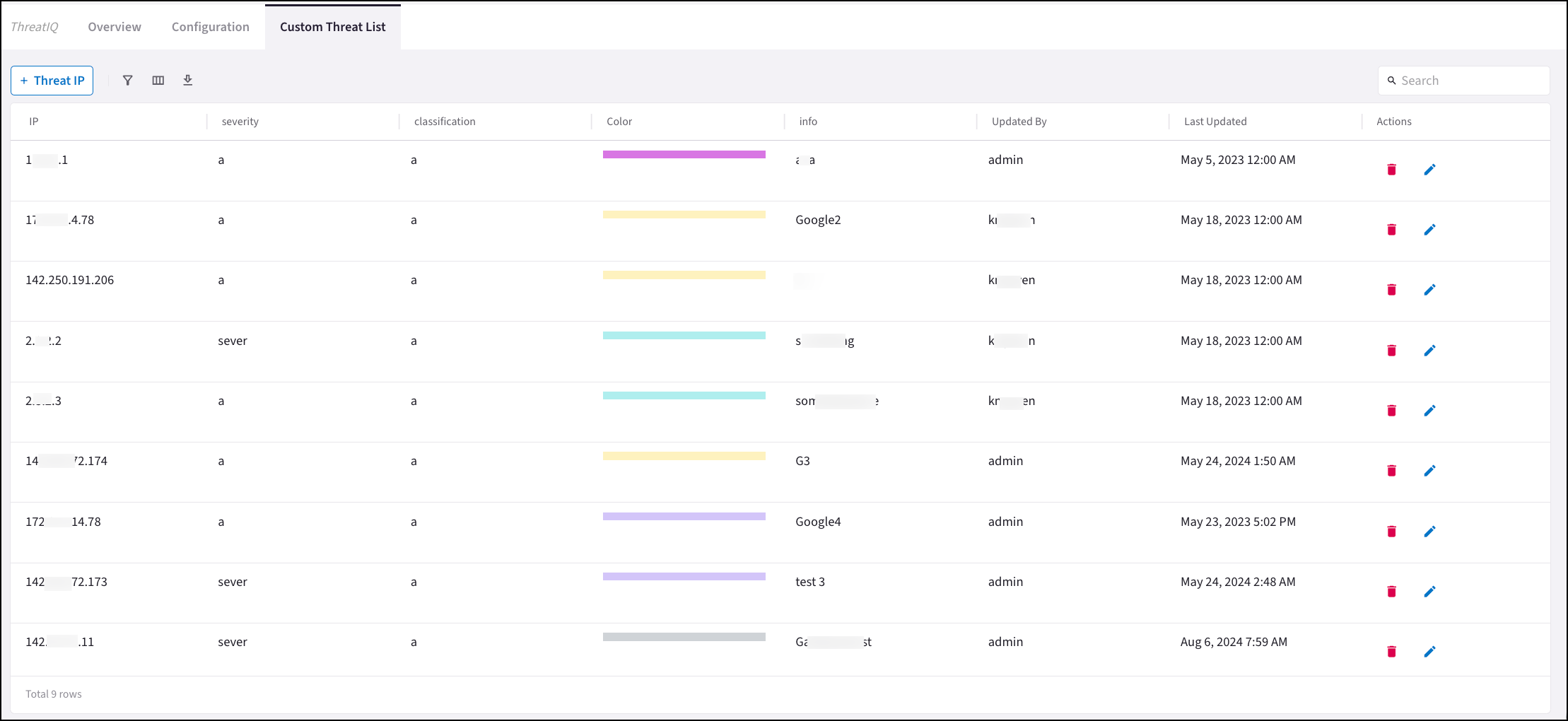The image size is (1568, 721).
Task: Open the filter options icon
Action: coord(127,80)
